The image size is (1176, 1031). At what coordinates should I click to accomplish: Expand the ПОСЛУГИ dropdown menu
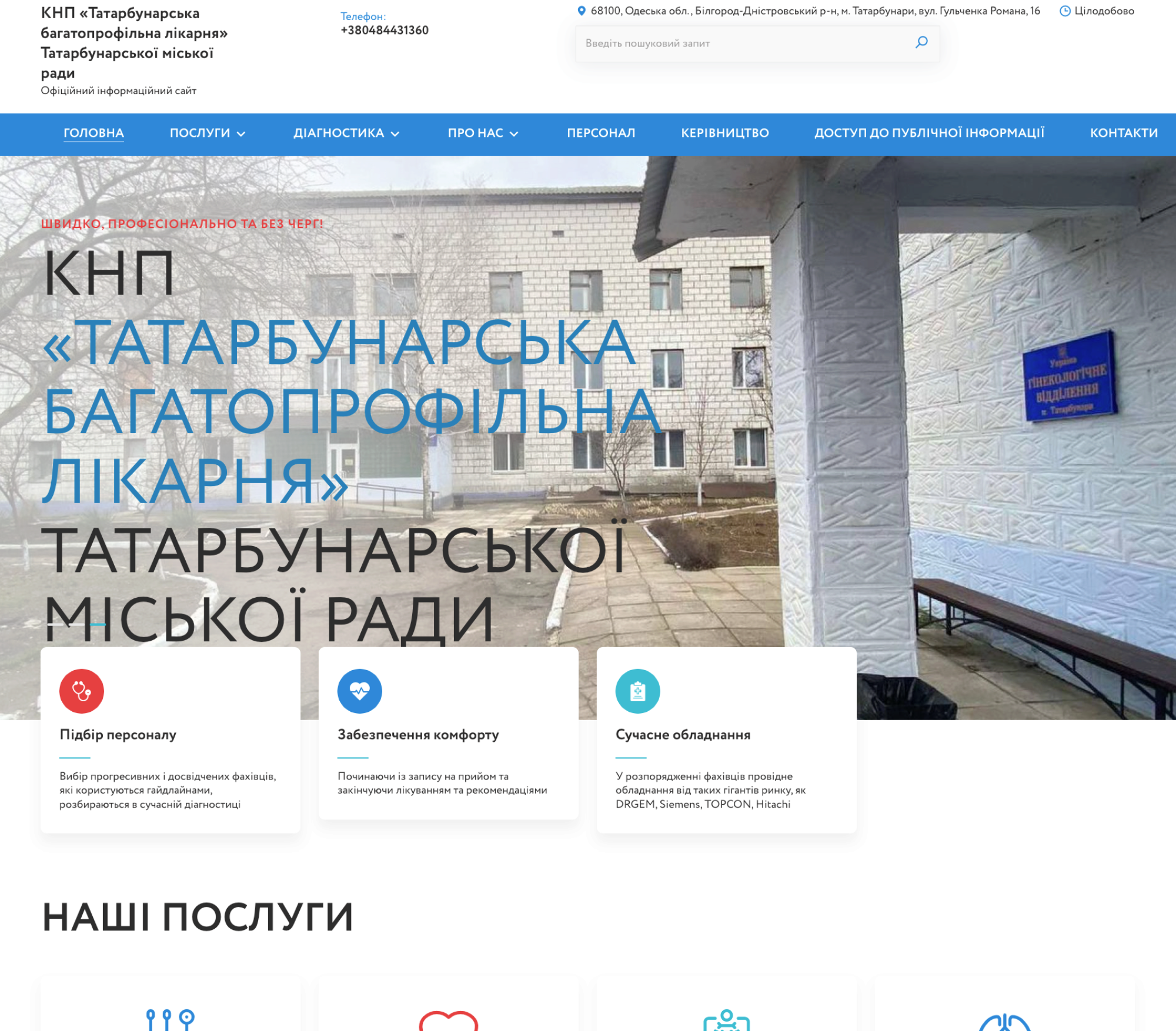click(207, 133)
